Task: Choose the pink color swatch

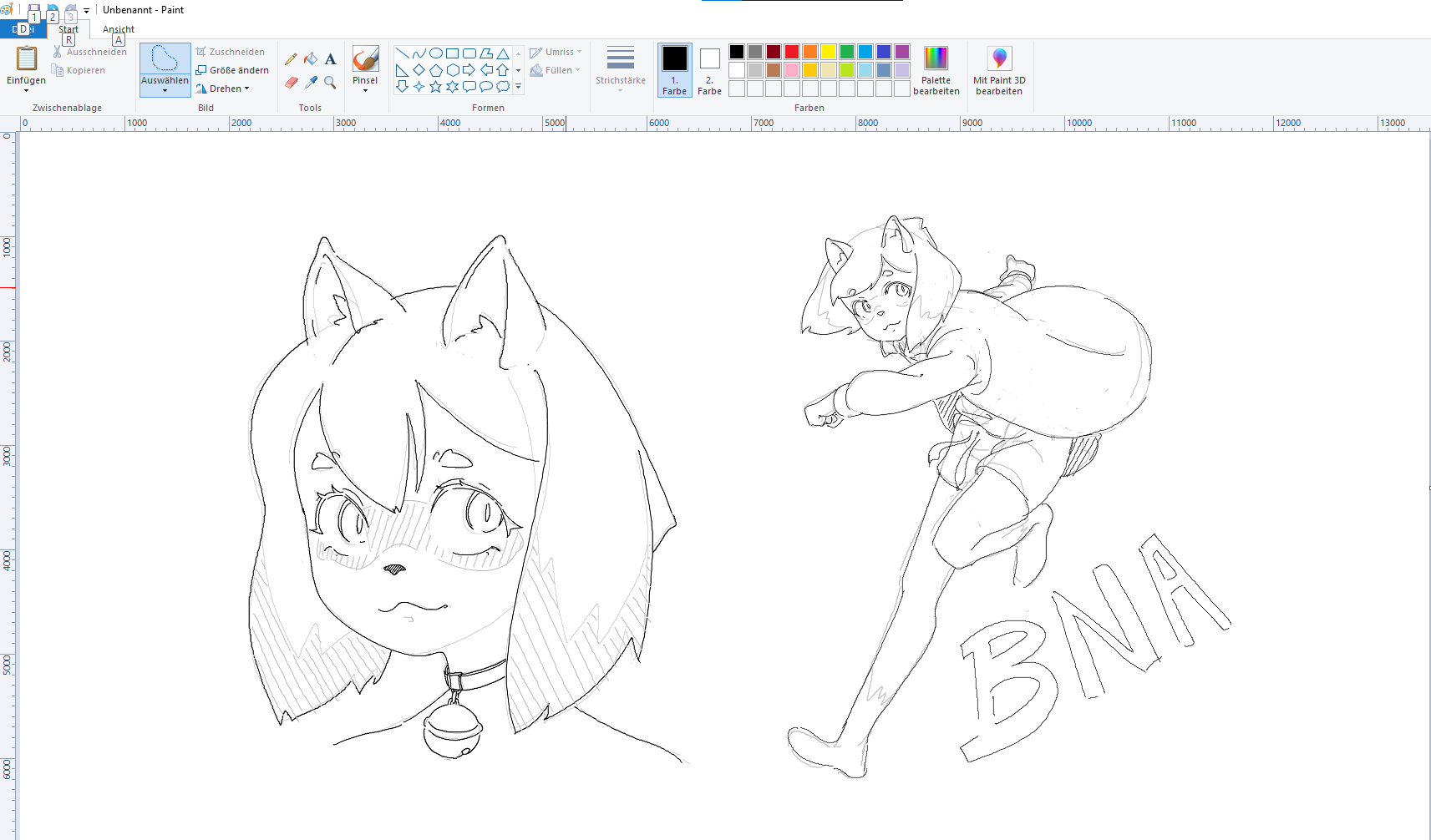Action: (x=792, y=70)
